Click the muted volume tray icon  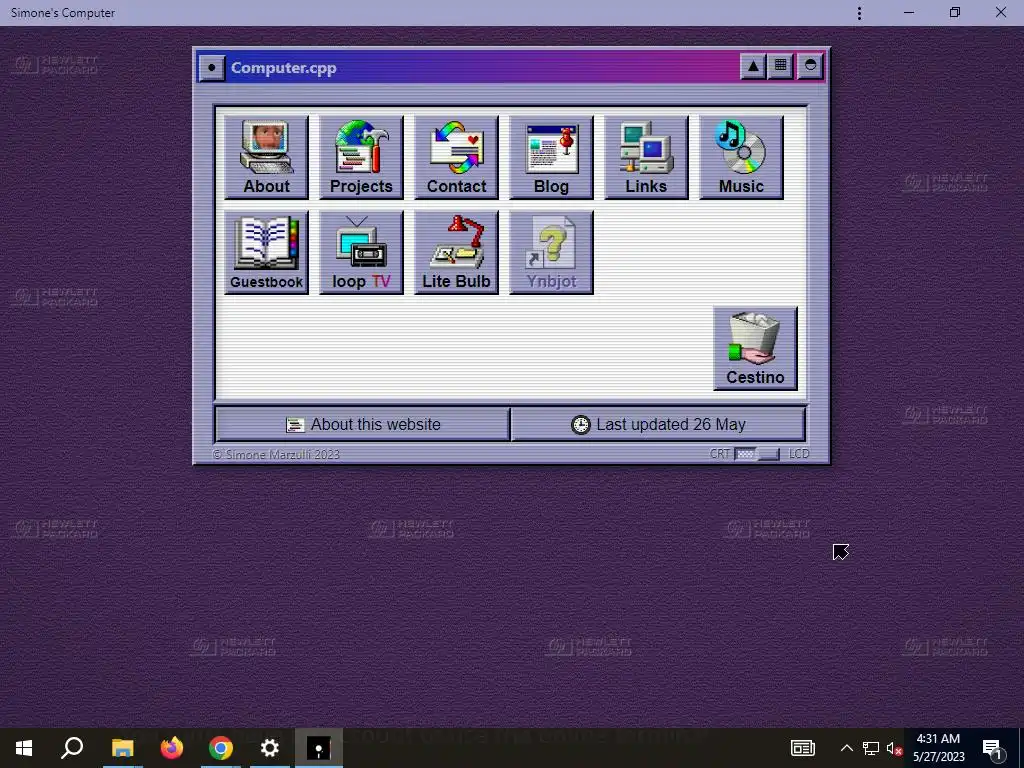point(894,748)
